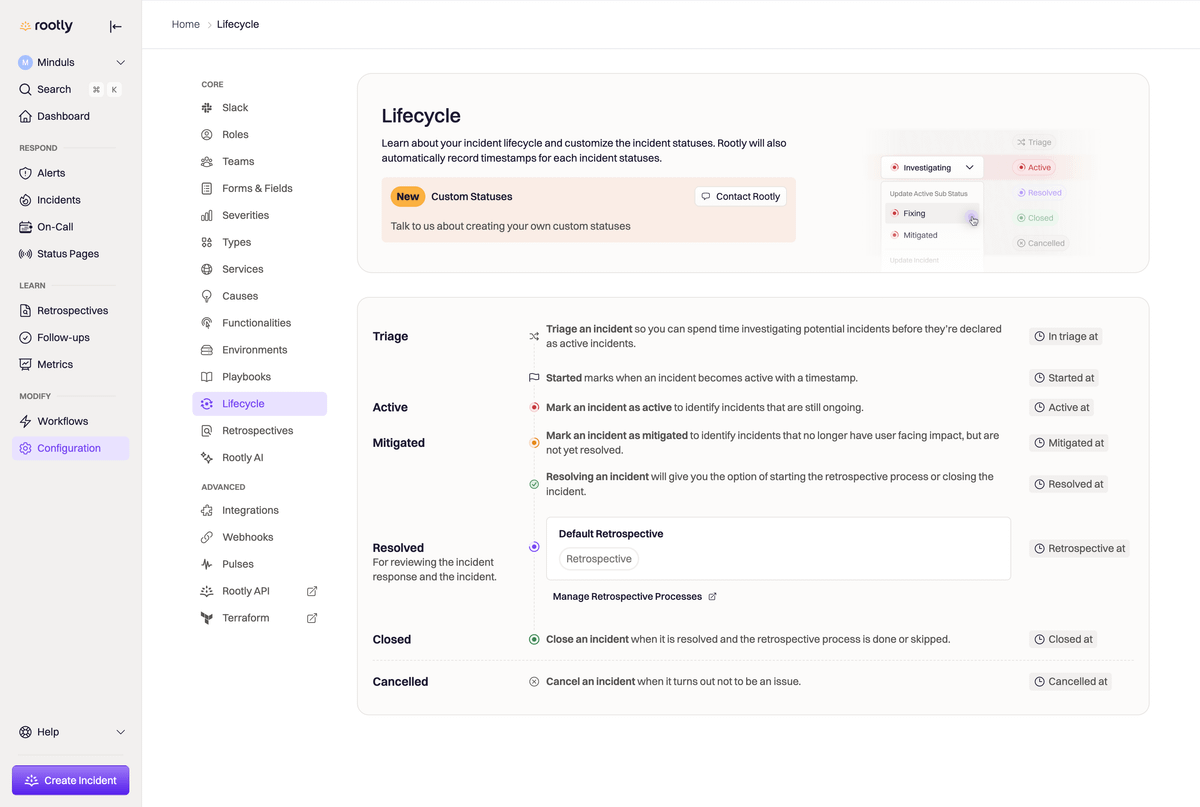The height and width of the screenshot is (807, 1200).
Task: Click the Metrics chart icon
Action: [x=26, y=365]
